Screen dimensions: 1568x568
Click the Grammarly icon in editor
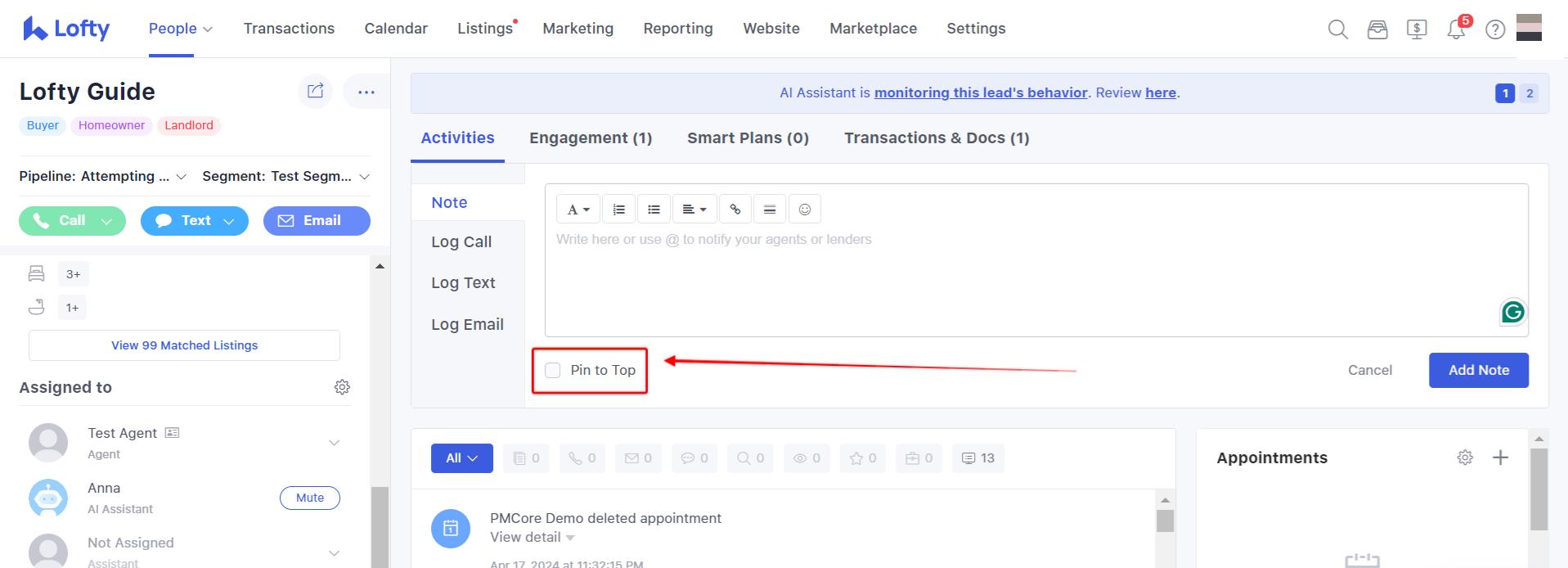(1513, 312)
